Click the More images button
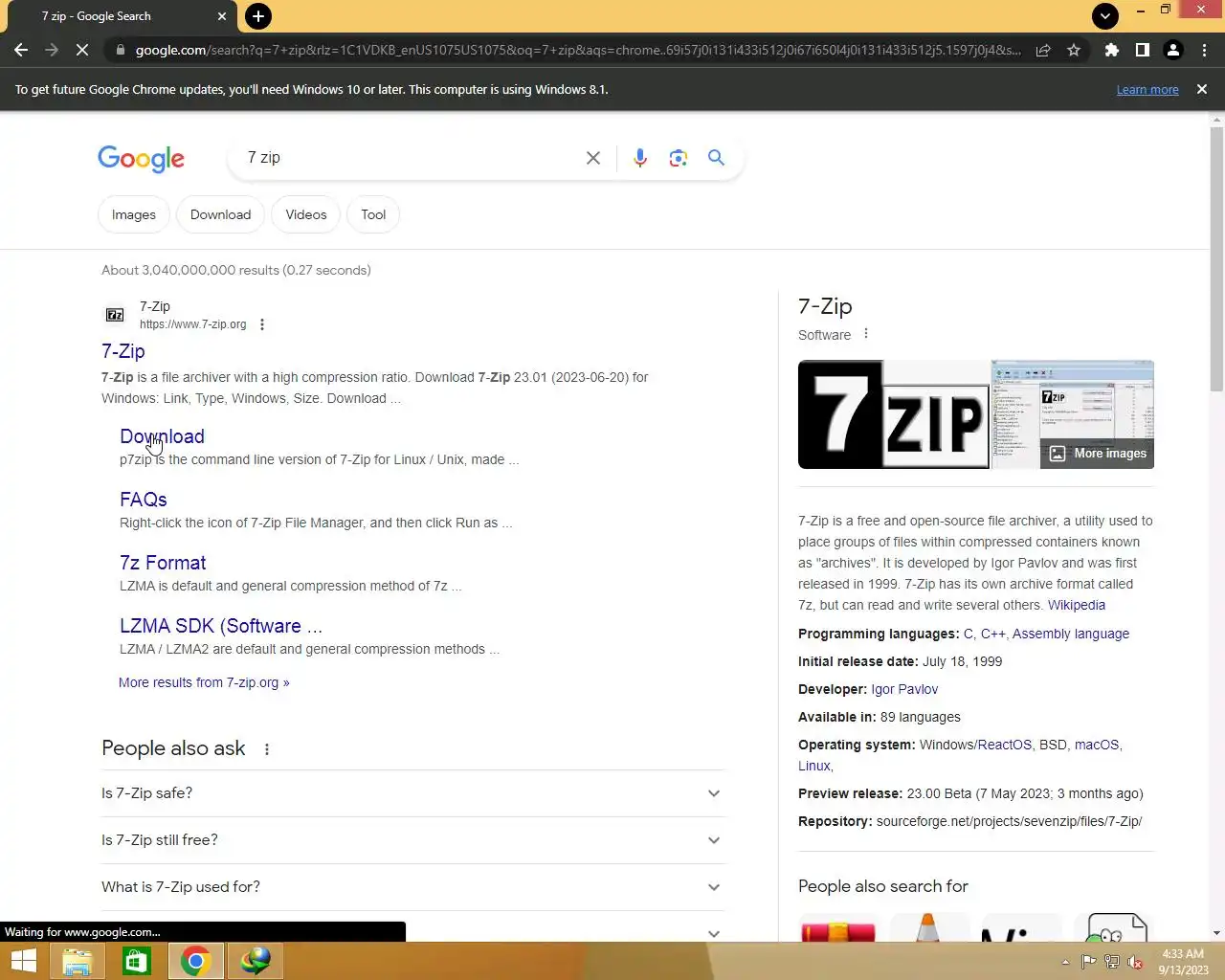Viewport: 1225px width, 980px height. 1098,454
